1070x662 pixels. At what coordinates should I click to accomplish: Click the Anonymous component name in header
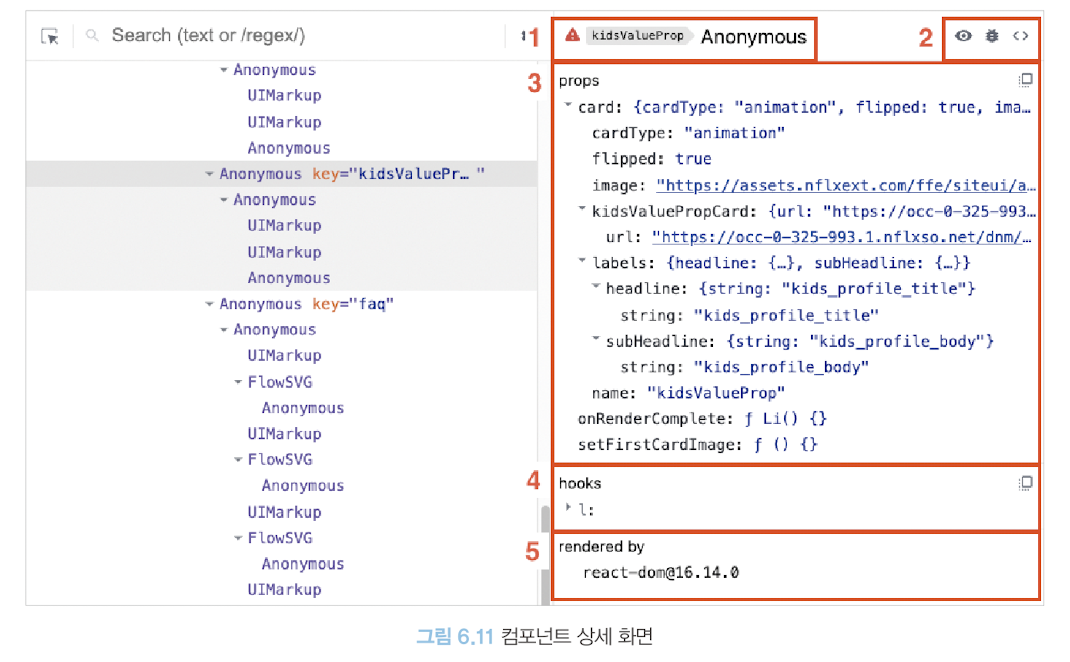coord(753,37)
